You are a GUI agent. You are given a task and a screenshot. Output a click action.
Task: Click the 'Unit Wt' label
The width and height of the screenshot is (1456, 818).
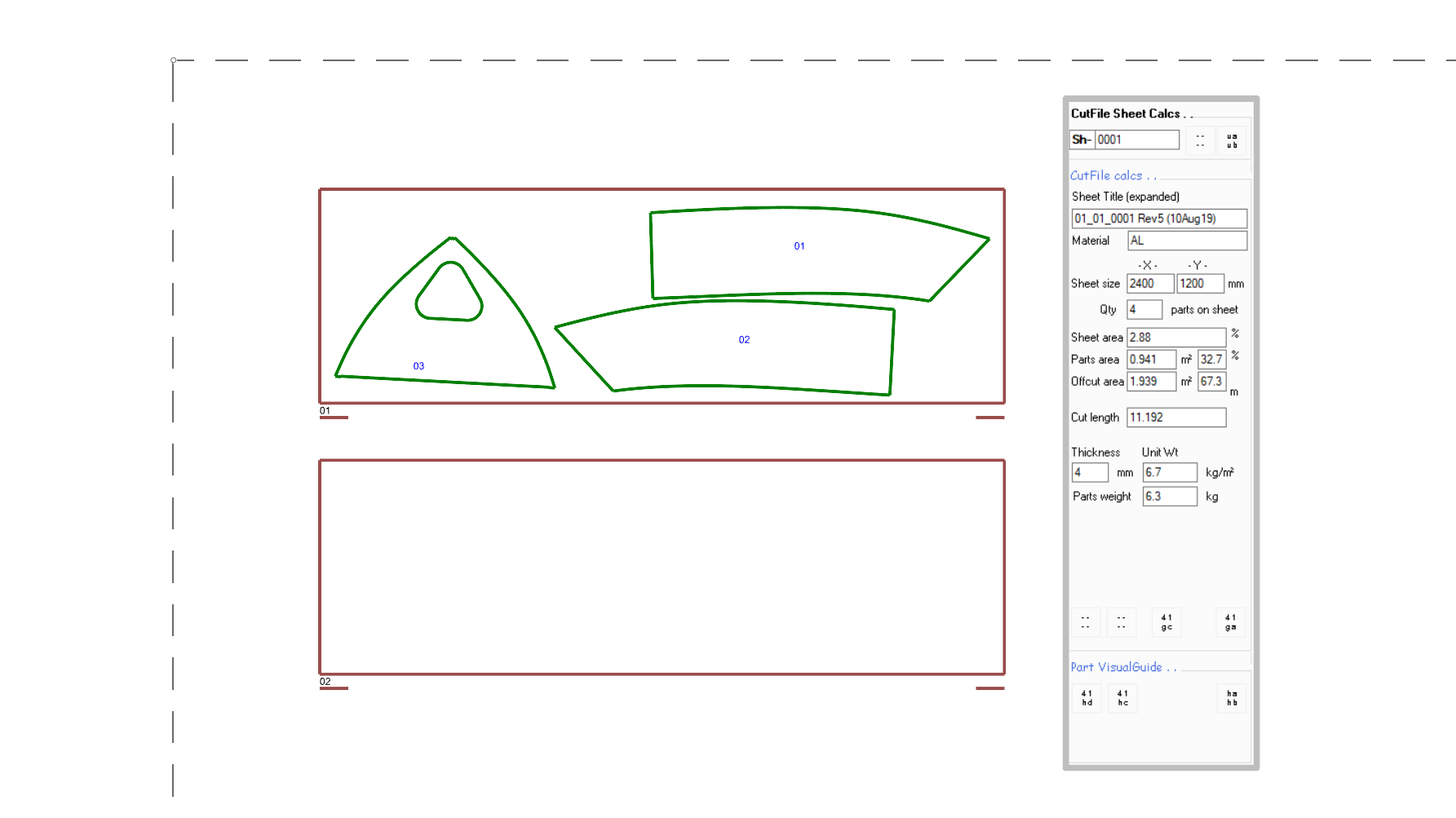[x=1160, y=453]
